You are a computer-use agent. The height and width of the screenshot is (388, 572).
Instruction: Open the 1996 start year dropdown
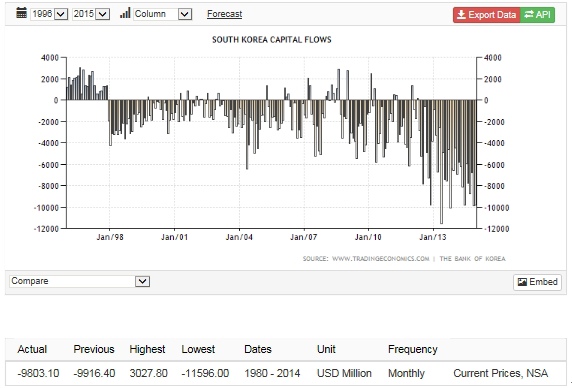(x=49, y=14)
